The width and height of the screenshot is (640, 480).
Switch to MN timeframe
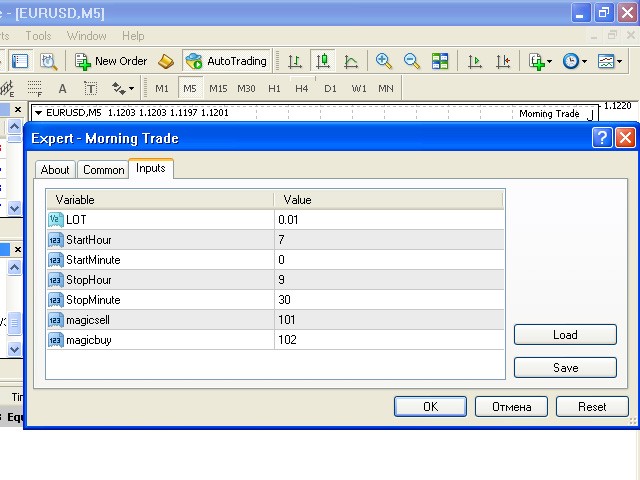pos(386,89)
